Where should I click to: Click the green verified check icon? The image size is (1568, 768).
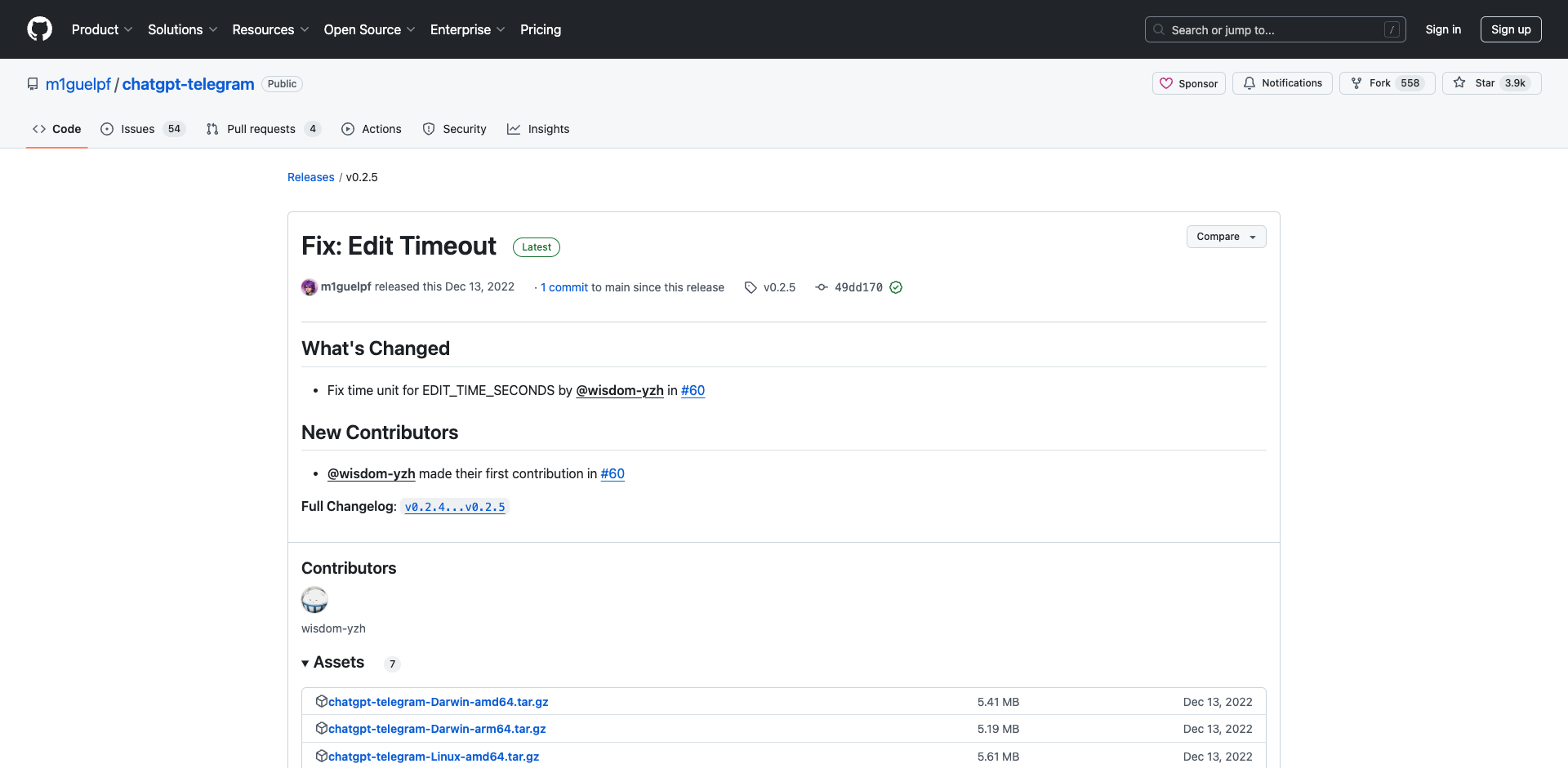pyautogui.click(x=896, y=287)
